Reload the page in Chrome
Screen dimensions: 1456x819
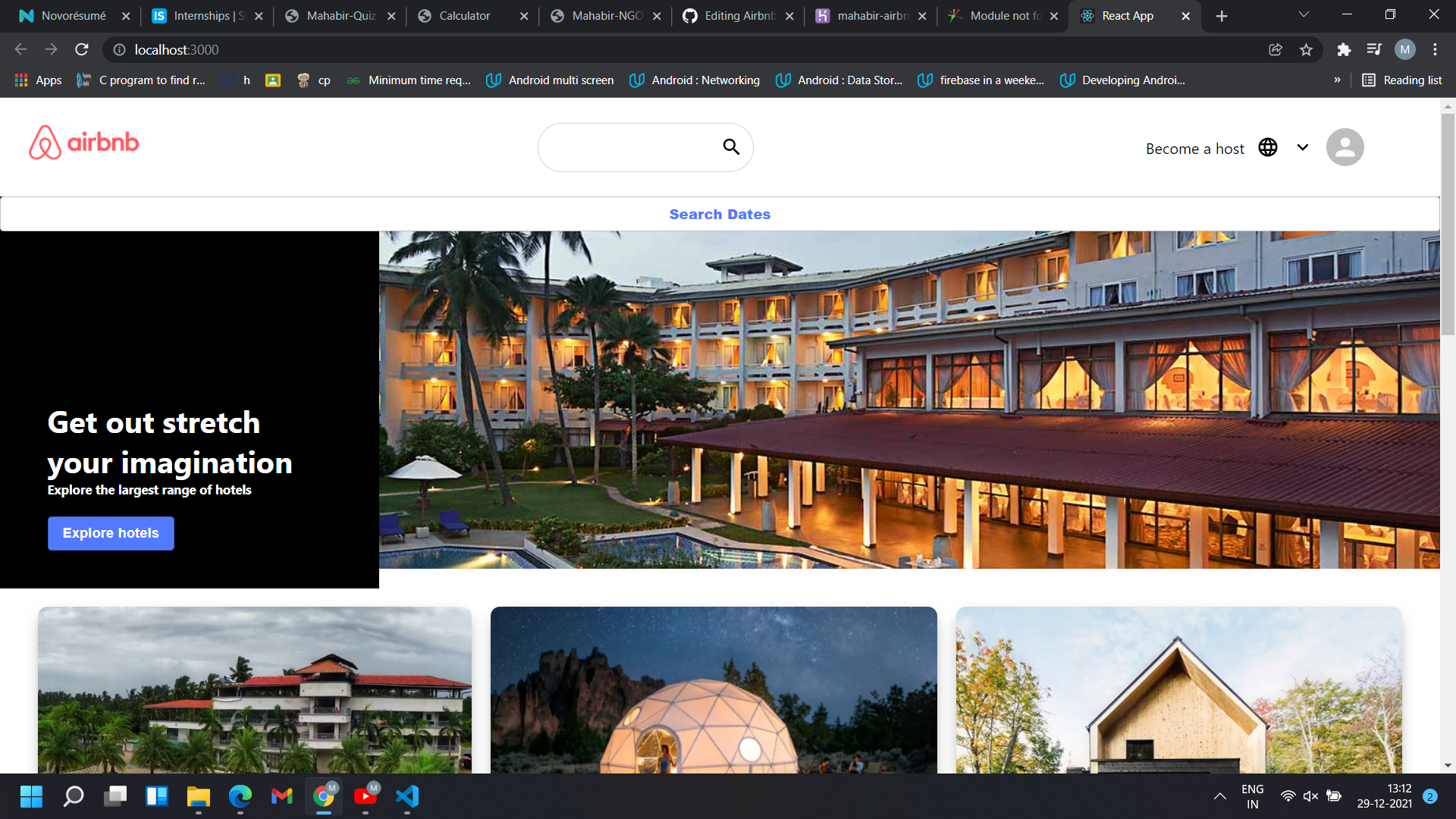pyautogui.click(x=82, y=49)
